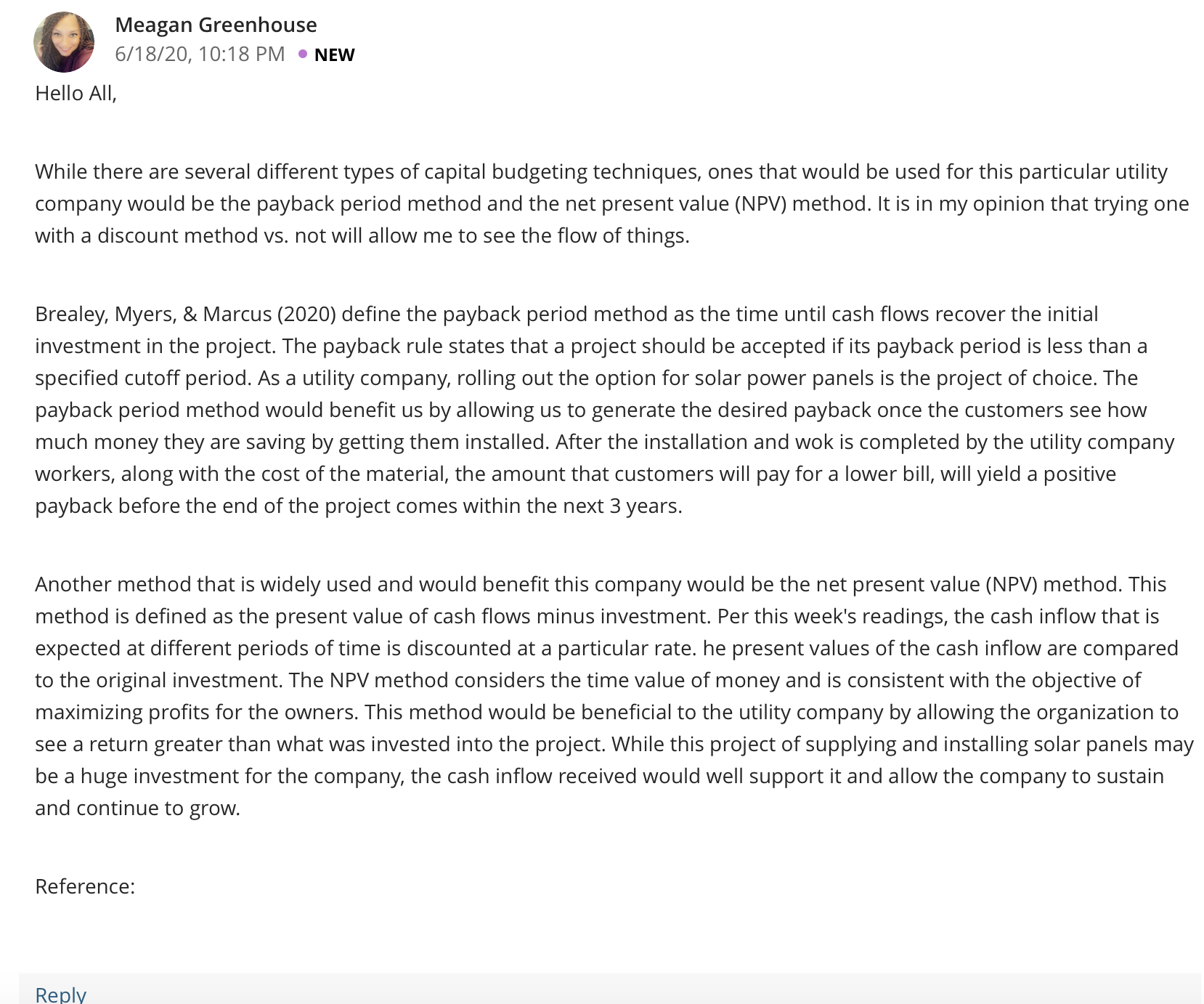
Task: Click the 6/18/20, 10:18 PM timestamp
Action: click(x=200, y=54)
